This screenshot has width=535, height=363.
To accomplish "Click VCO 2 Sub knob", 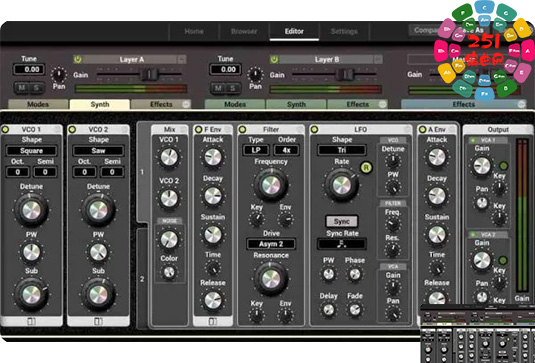I will pos(98,294).
